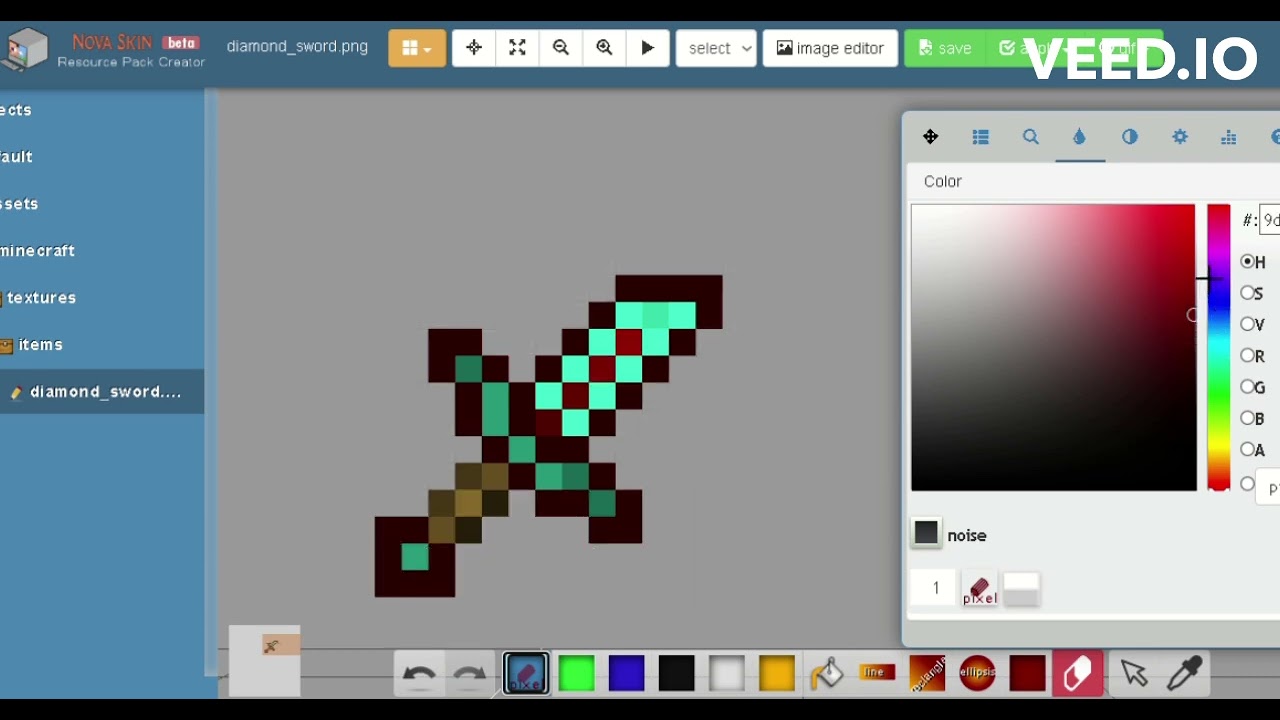Pick the black color swatch

tap(676, 673)
